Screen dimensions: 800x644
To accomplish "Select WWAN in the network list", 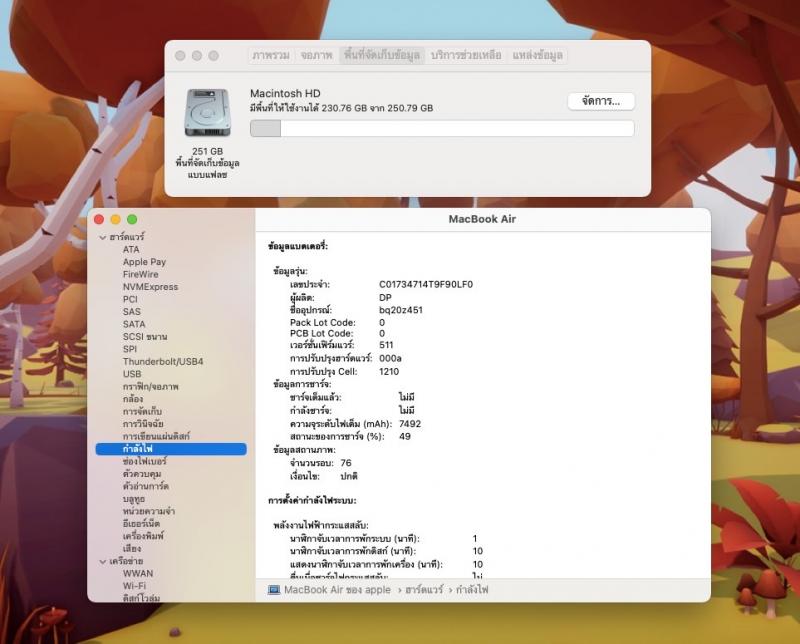I will (138, 574).
